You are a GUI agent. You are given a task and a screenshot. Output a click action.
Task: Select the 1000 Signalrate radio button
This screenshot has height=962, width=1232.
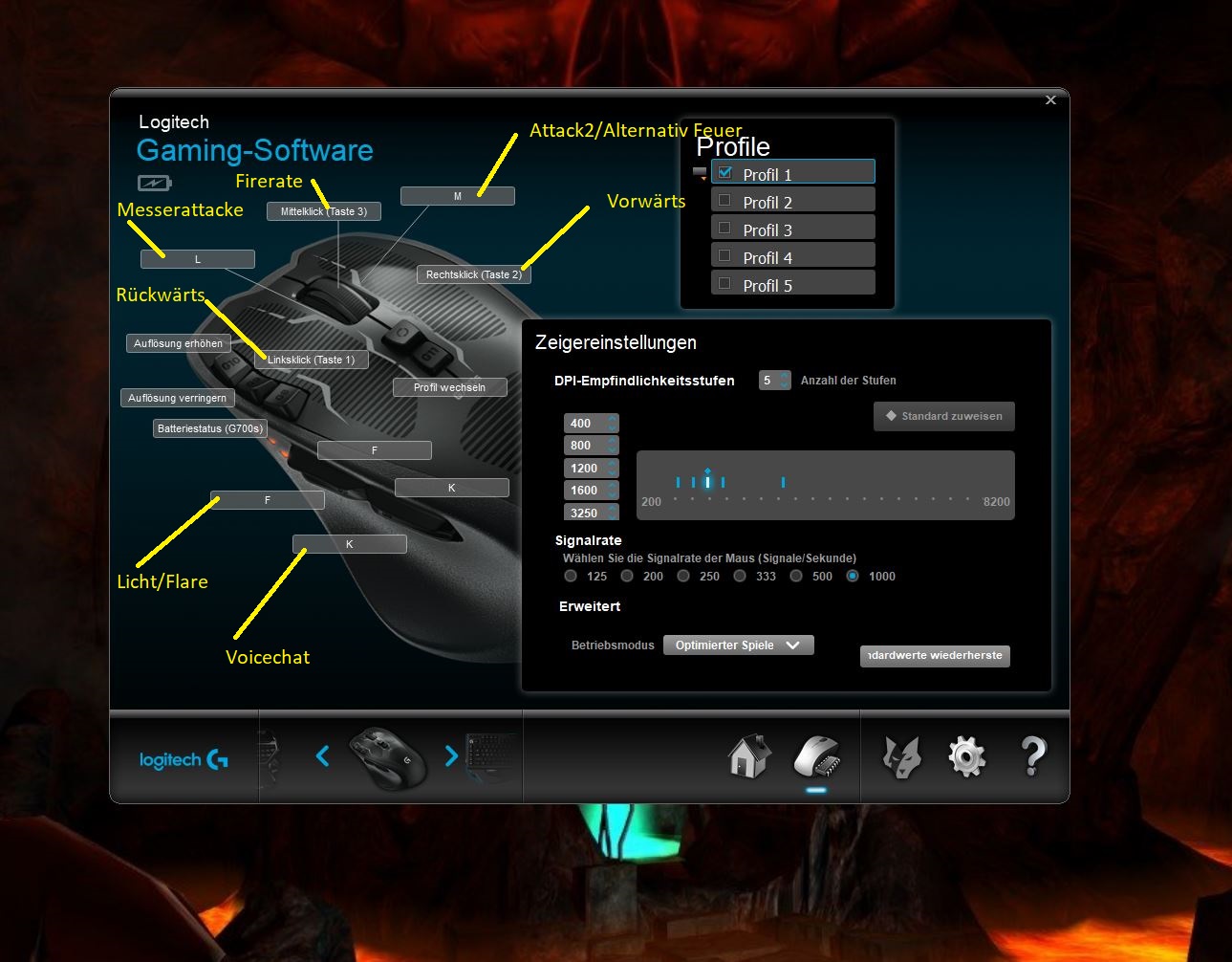(x=853, y=576)
